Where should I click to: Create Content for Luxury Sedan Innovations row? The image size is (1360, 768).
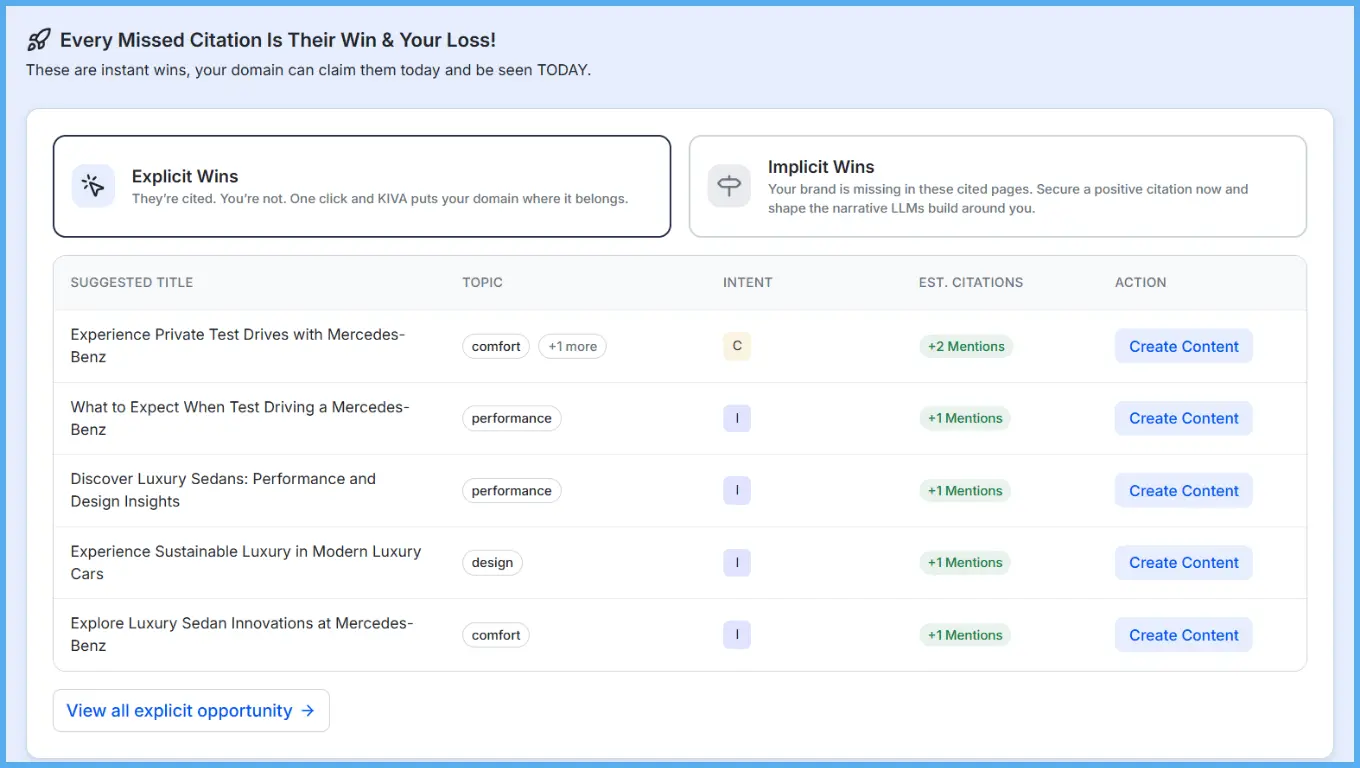click(x=1183, y=634)
